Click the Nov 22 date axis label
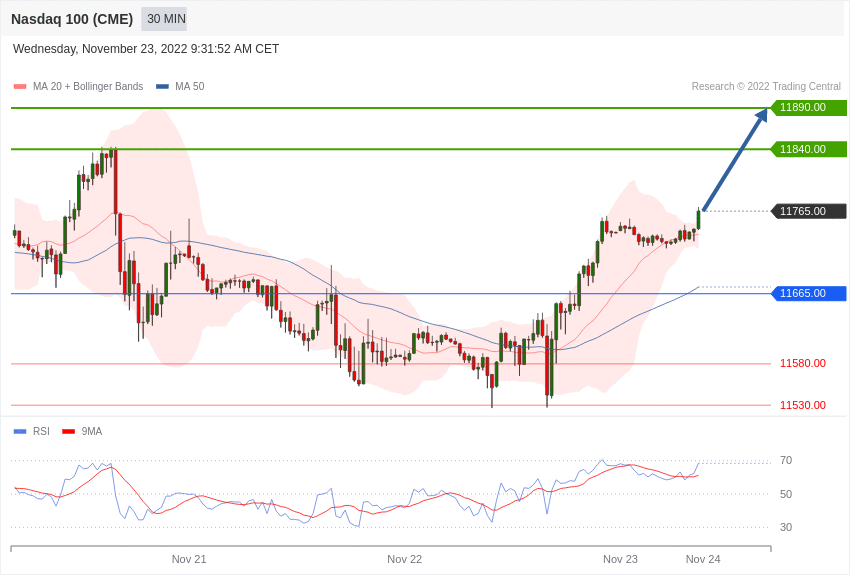The width and height of the screenshot is (850, 576). coord(405,559)
